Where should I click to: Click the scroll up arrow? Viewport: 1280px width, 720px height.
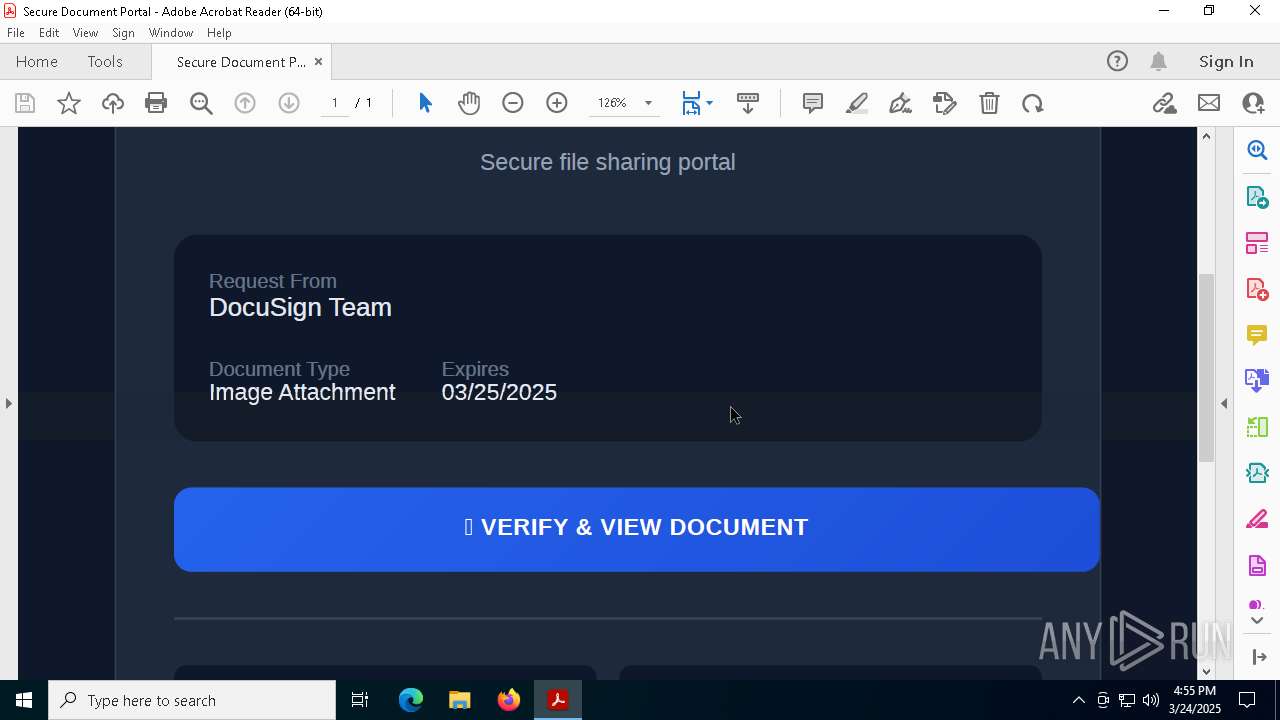(1206, 135)
